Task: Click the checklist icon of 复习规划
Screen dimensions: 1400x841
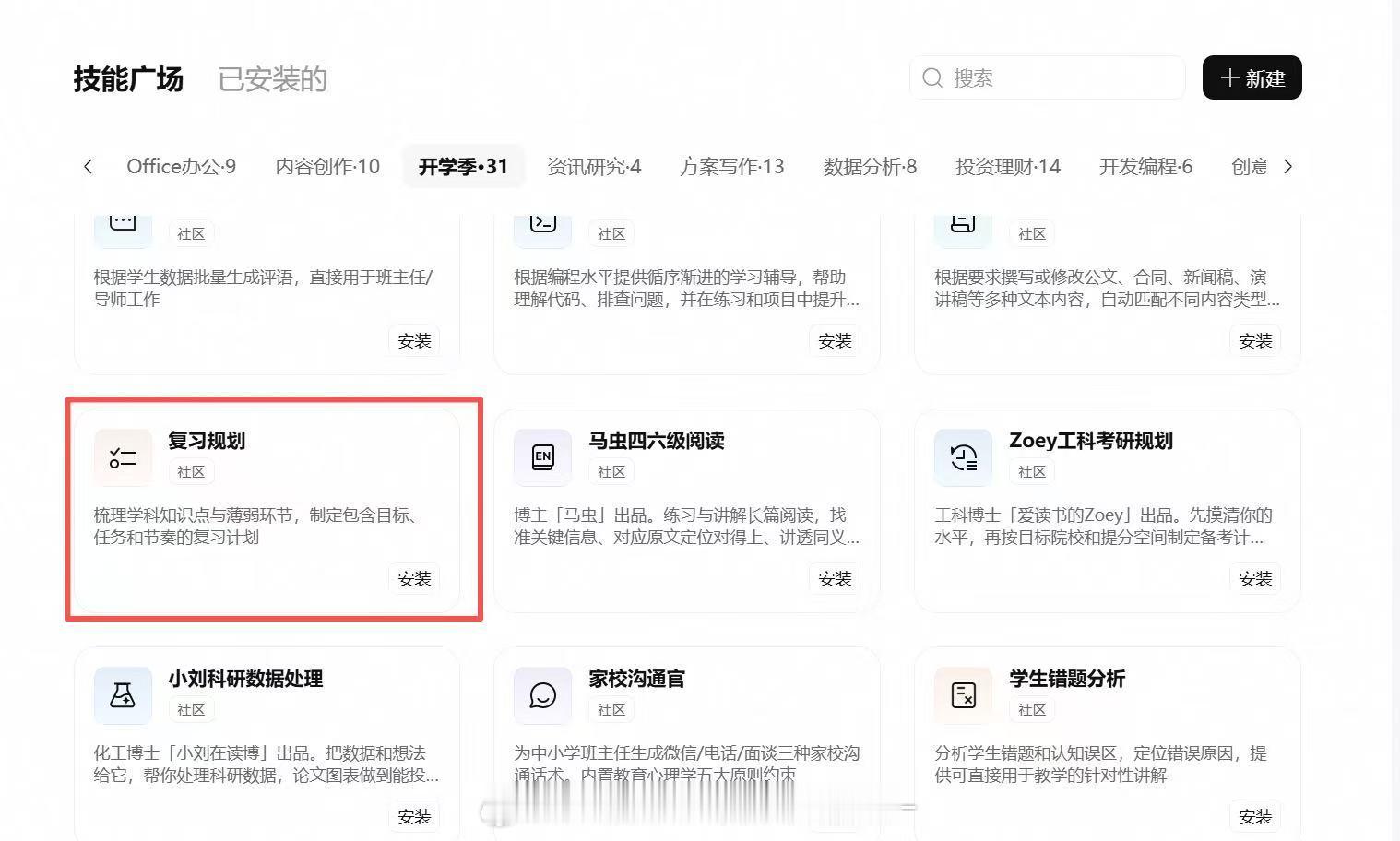Action: pyautogui.click(x=123, y=457)
